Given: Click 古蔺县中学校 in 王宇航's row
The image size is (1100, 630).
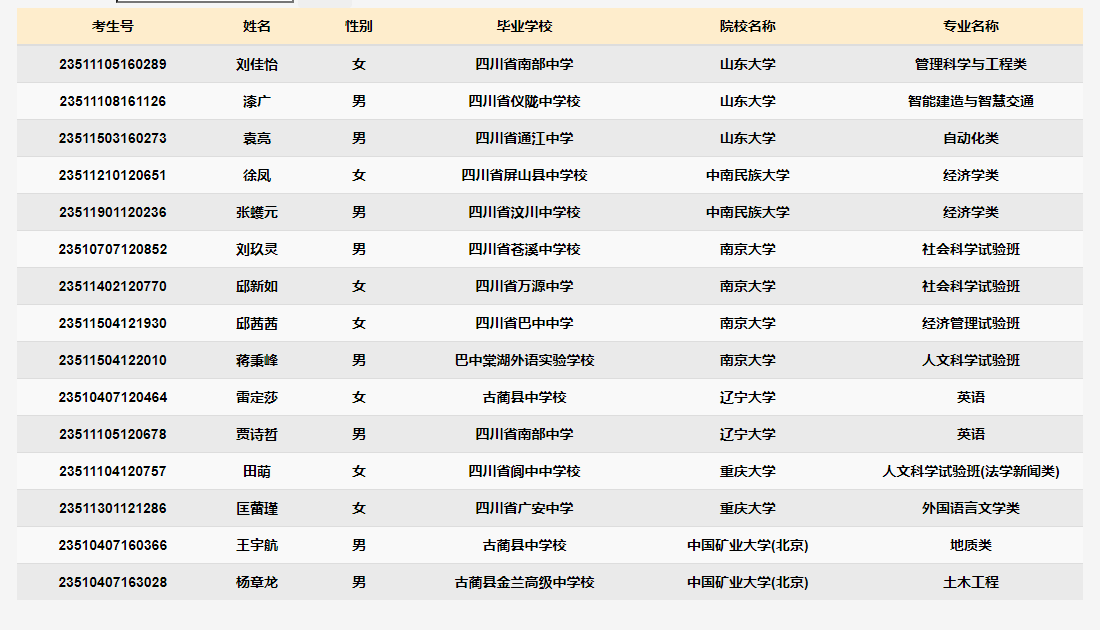Looking at the screenshot, I should [x=524, y=546].
